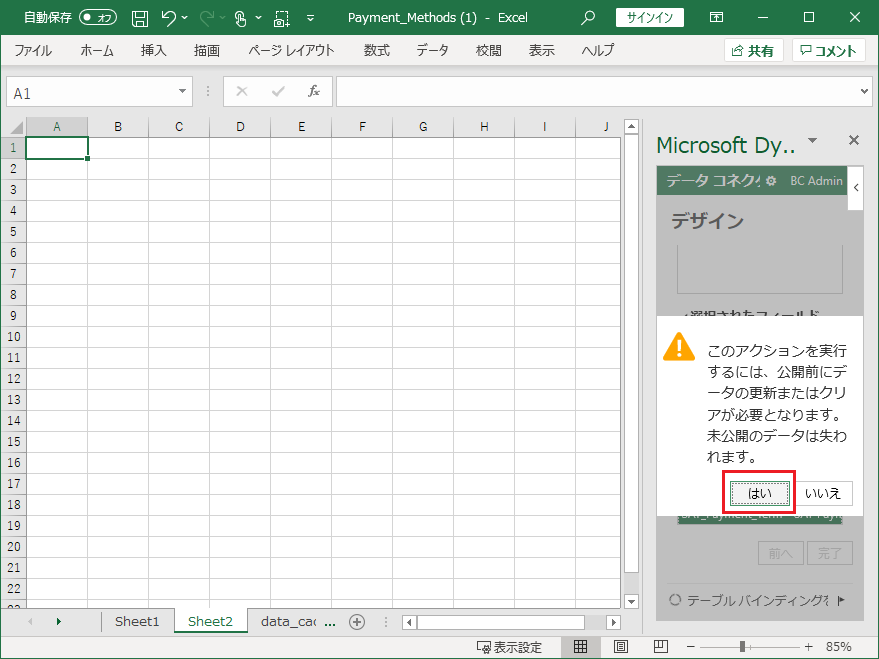Click the vertical scrollbar up arrow
The image size is (879, 659).
[631, 127]
